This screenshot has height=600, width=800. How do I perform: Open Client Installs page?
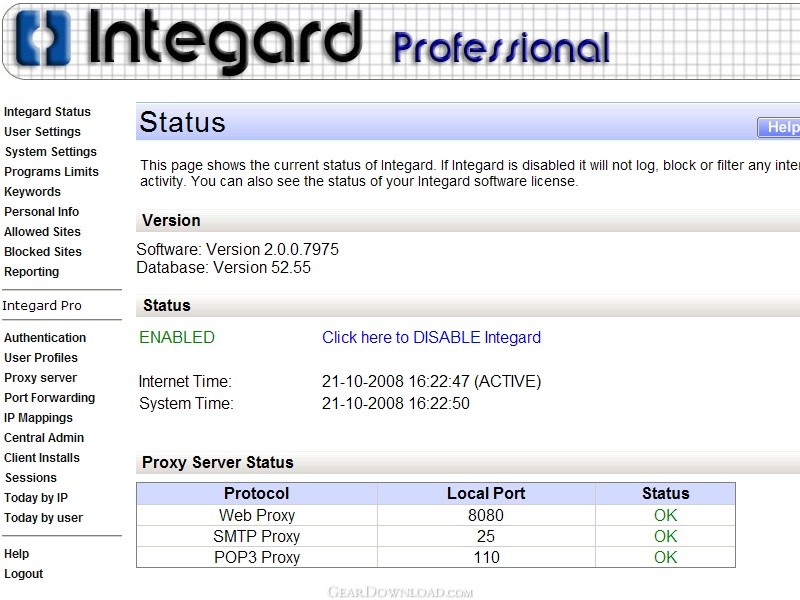point(42,458)
